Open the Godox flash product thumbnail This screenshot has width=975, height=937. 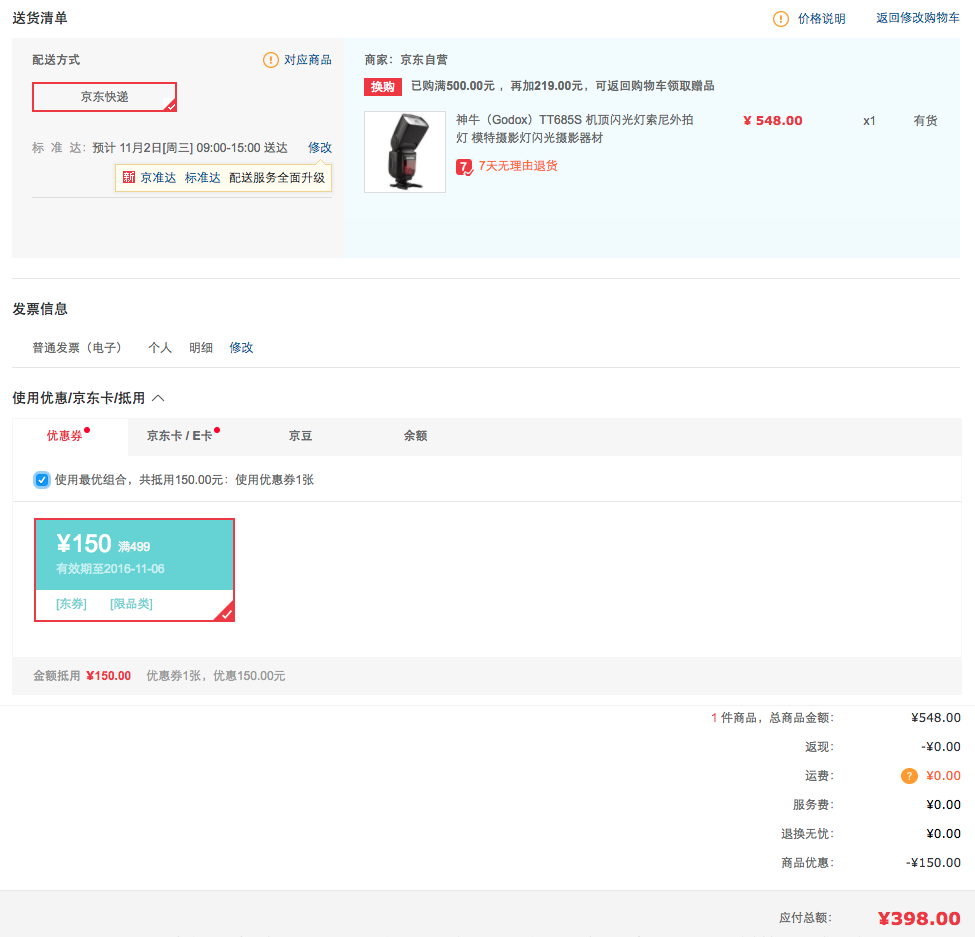pyautogui.click(x=405, y=152)
